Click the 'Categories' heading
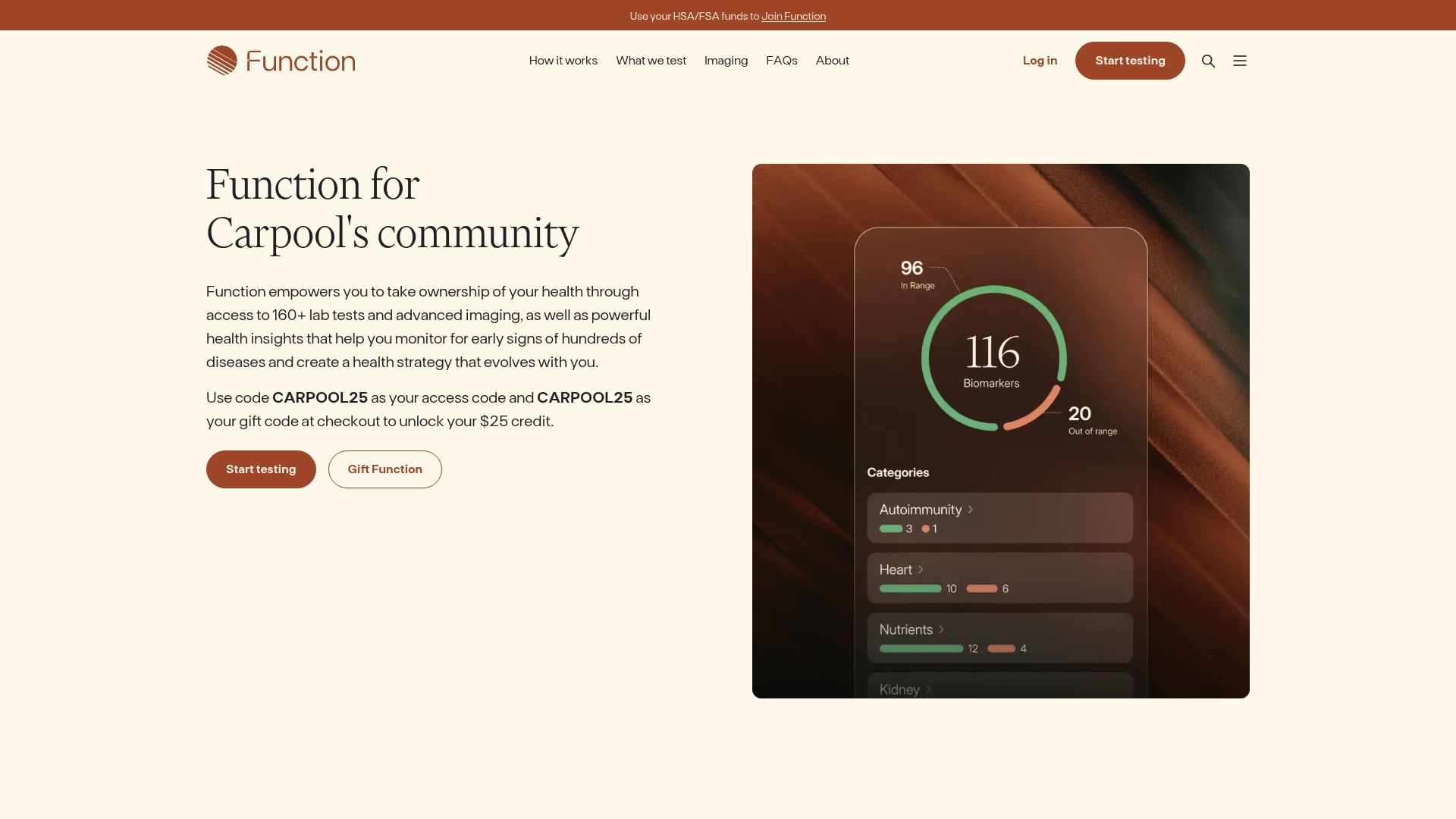1456x819 pixels. pos(898,472)
